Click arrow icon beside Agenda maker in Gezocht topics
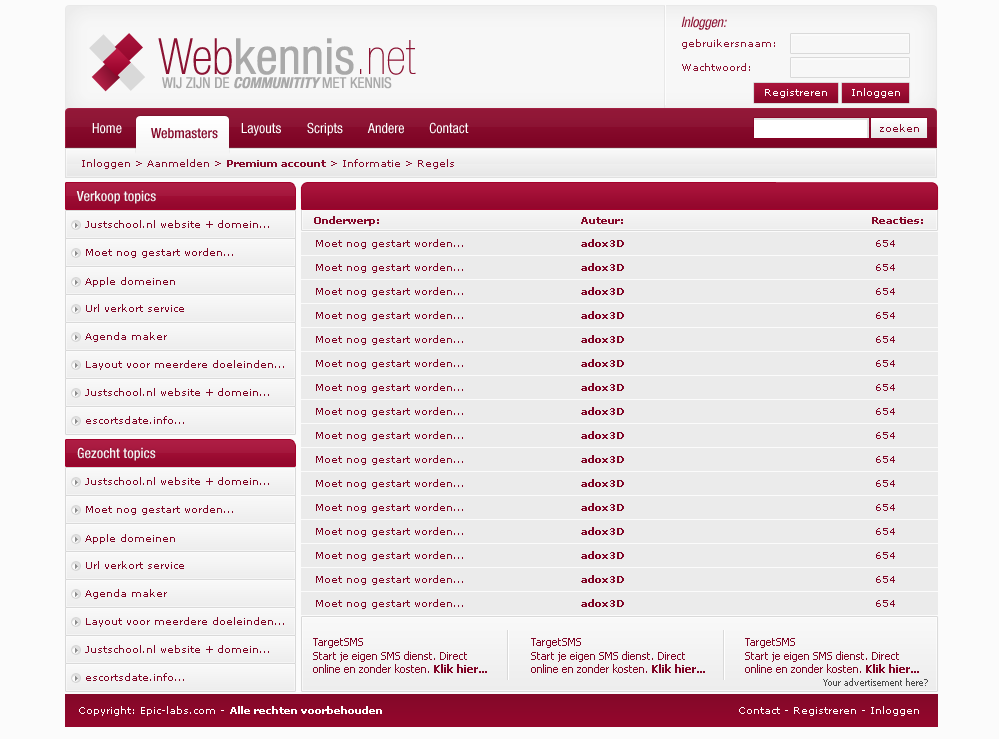The width and height of the screenshot is (999, 739). tap(76, 594)
